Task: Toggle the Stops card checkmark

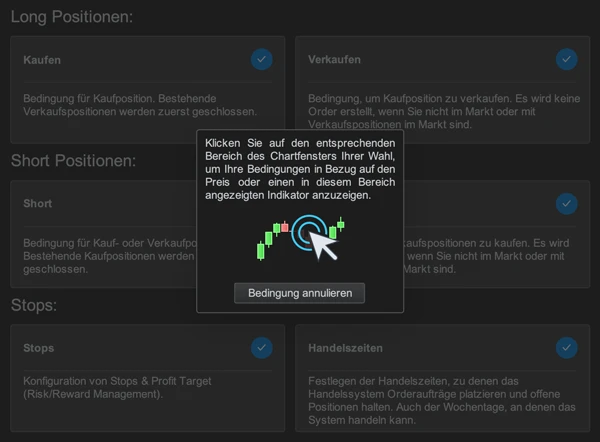Action: 261,348
